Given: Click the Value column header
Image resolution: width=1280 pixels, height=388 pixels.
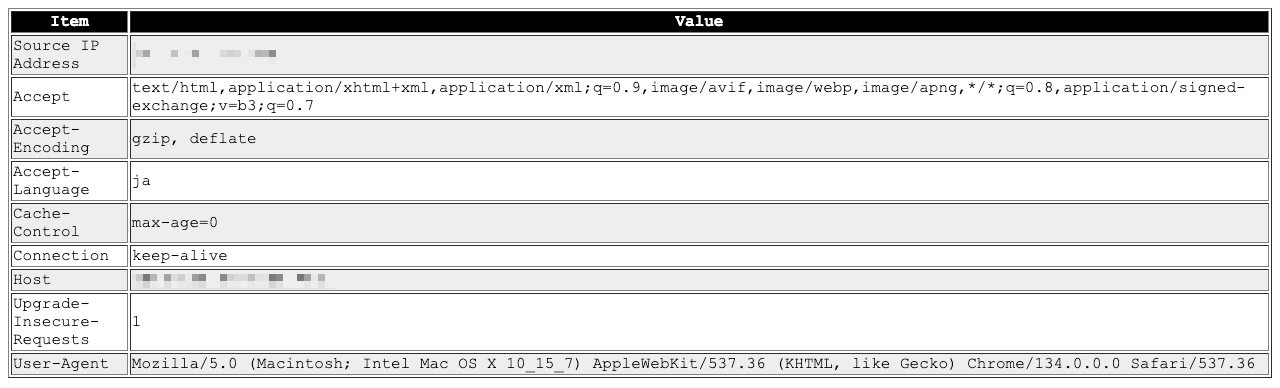Looking at the screenshot, I should (699, 21).
